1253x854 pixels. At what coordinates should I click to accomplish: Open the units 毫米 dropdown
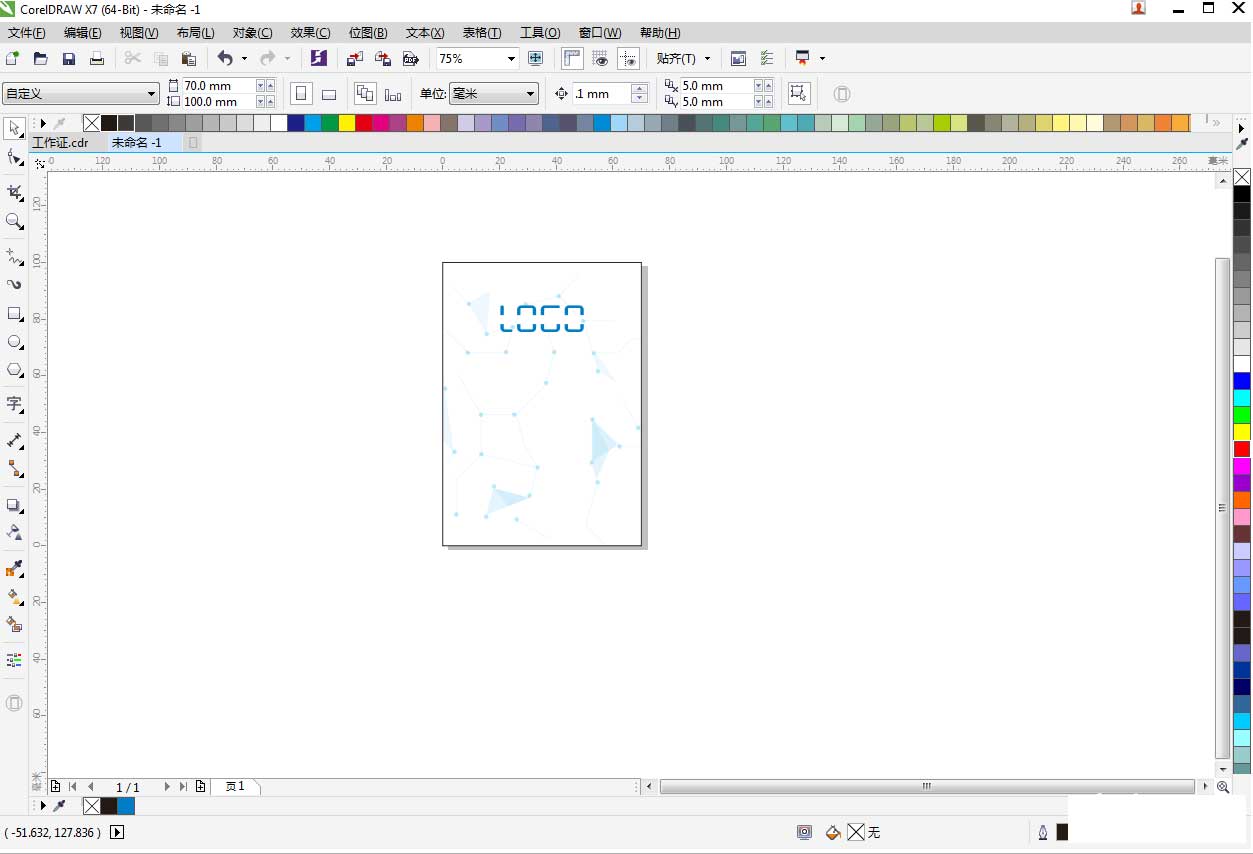[531, 94]
